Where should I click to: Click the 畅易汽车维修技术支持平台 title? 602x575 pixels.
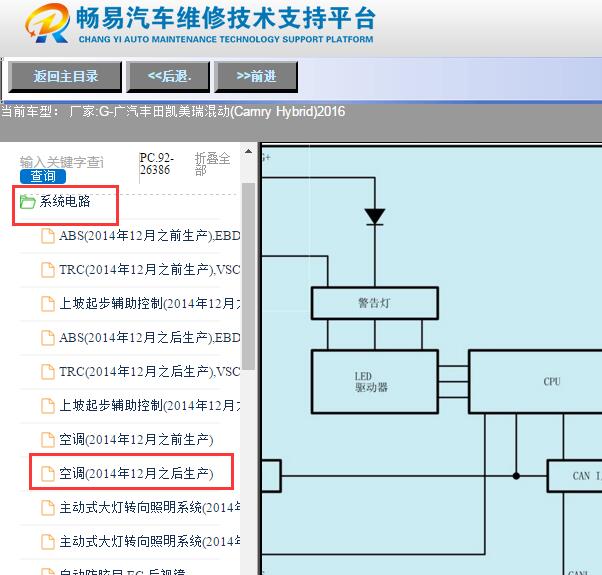click(225, 18)
